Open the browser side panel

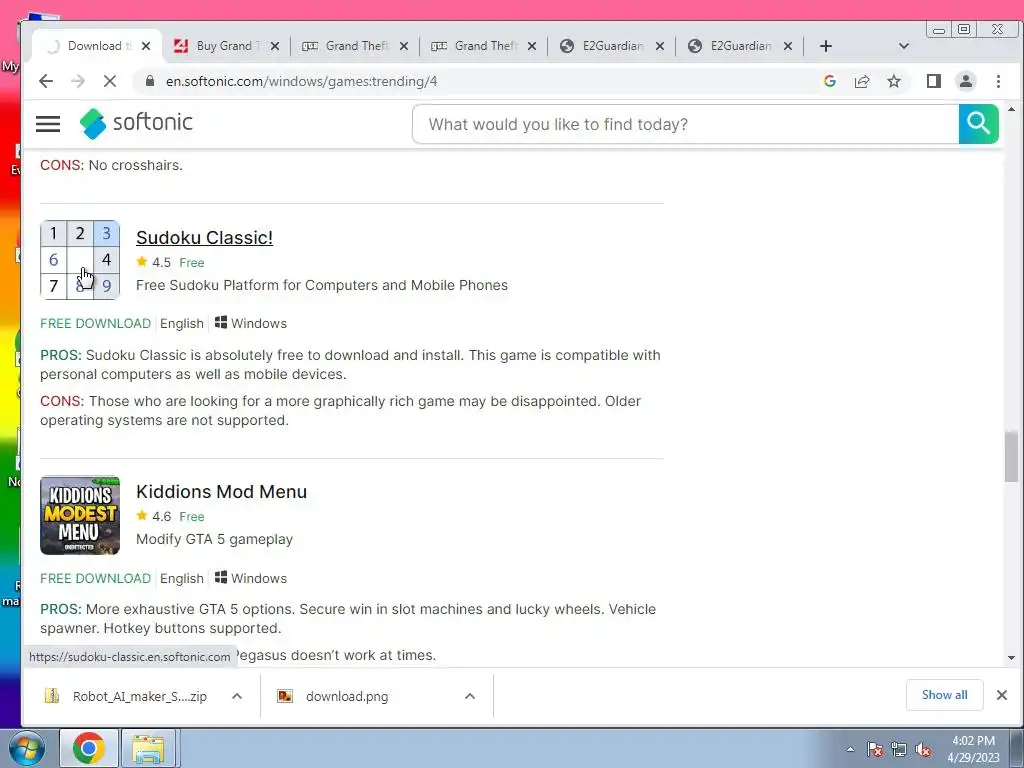(934, 81)
